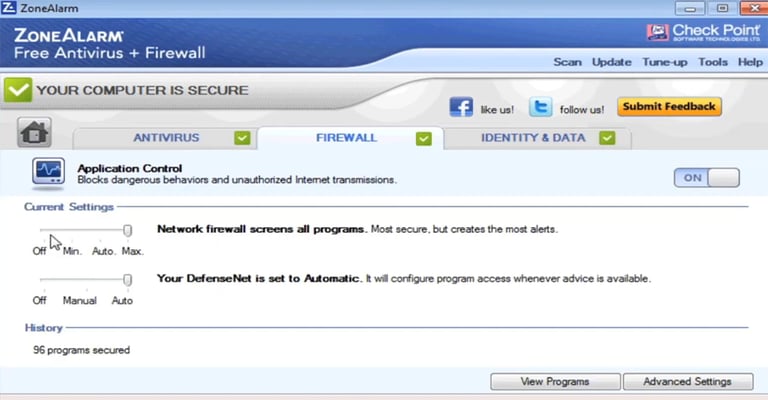Click the View Programs button
This screenshot has width=768, height=400.
pos(555,381)
